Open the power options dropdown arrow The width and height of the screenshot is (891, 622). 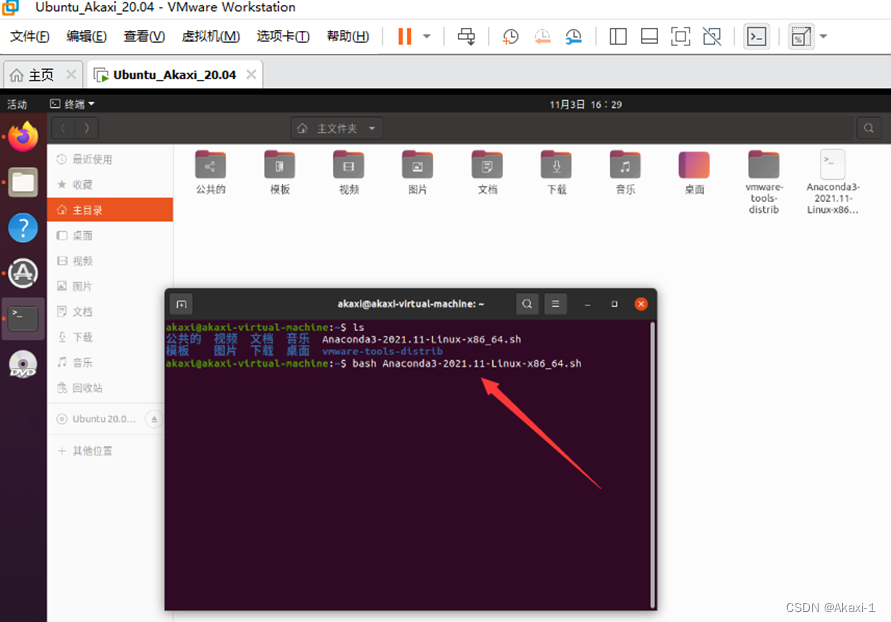[x=427, y=37]
